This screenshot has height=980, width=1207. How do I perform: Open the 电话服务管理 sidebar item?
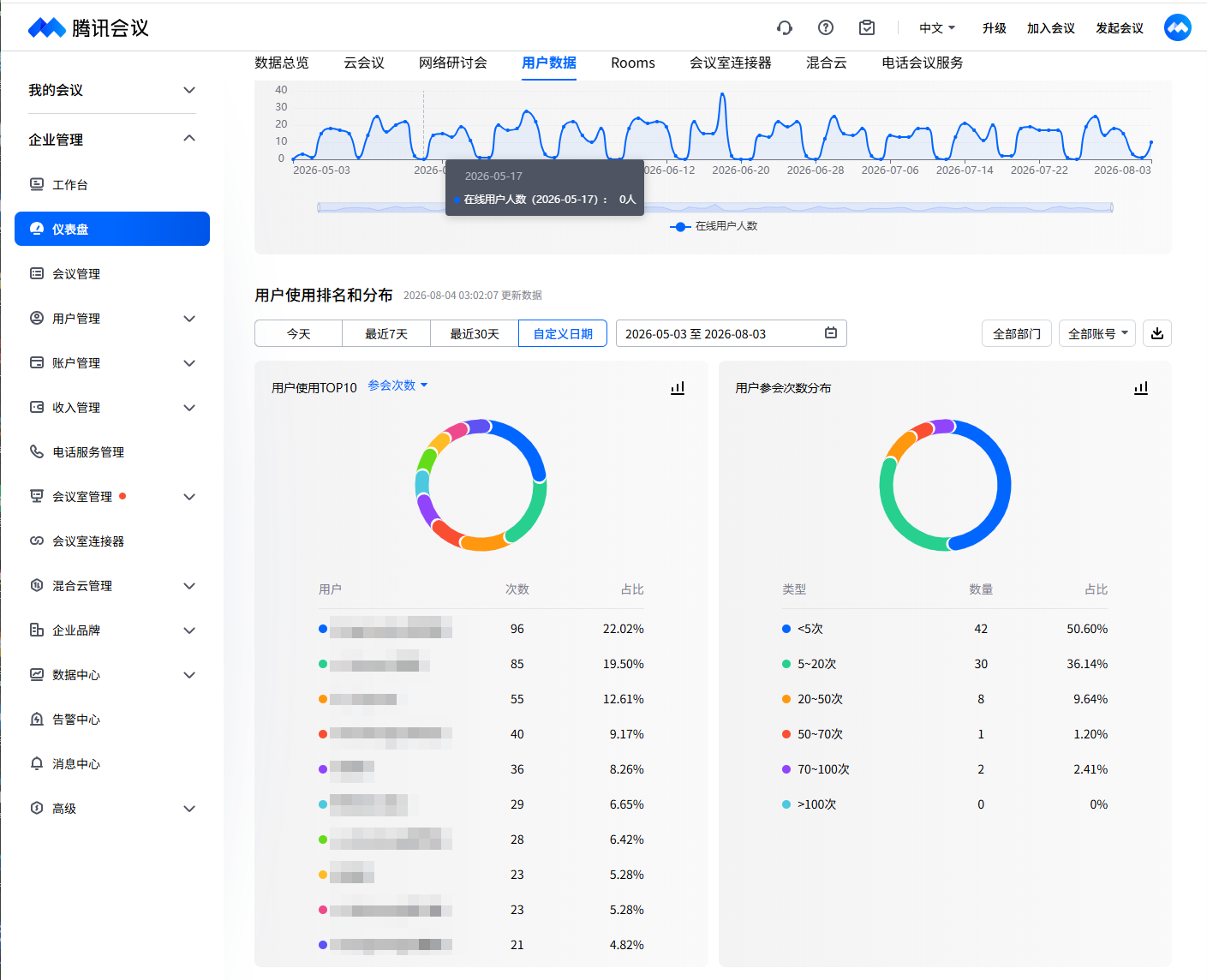coord(112,451)
